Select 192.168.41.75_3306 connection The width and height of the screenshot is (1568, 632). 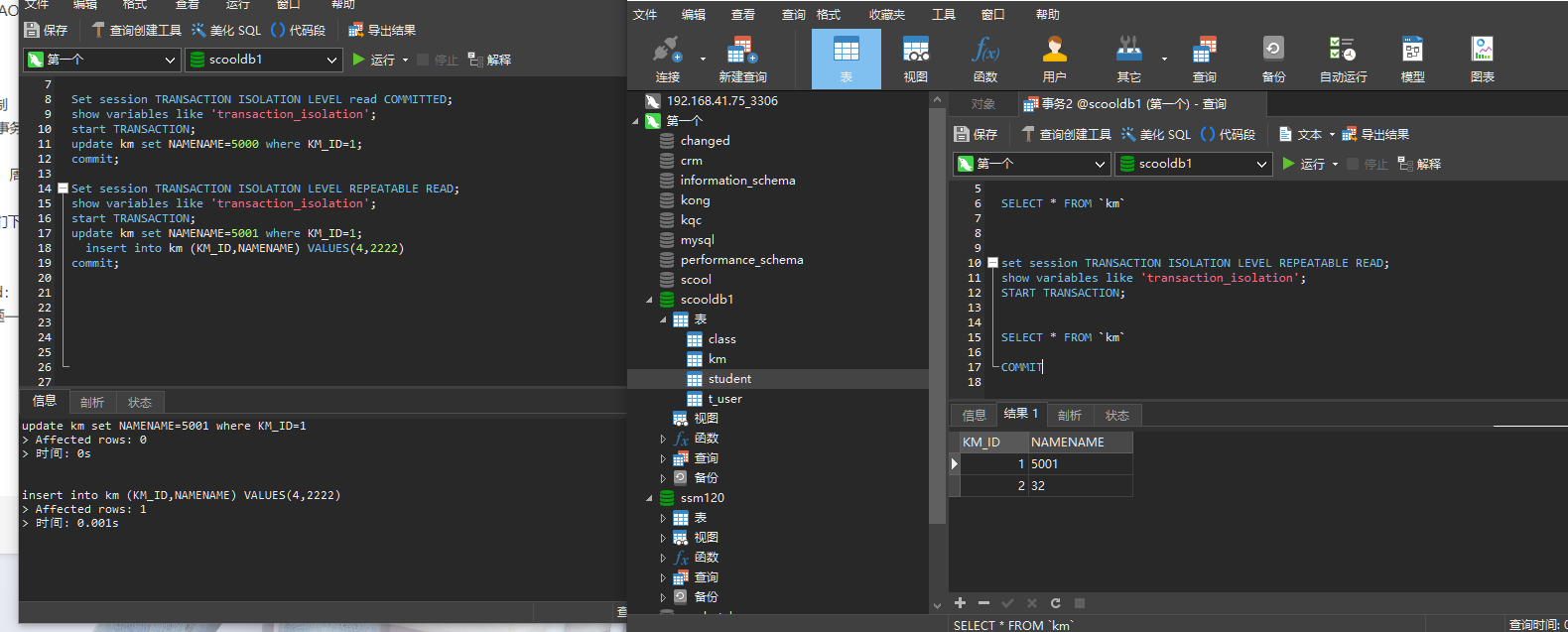[721, 101]
